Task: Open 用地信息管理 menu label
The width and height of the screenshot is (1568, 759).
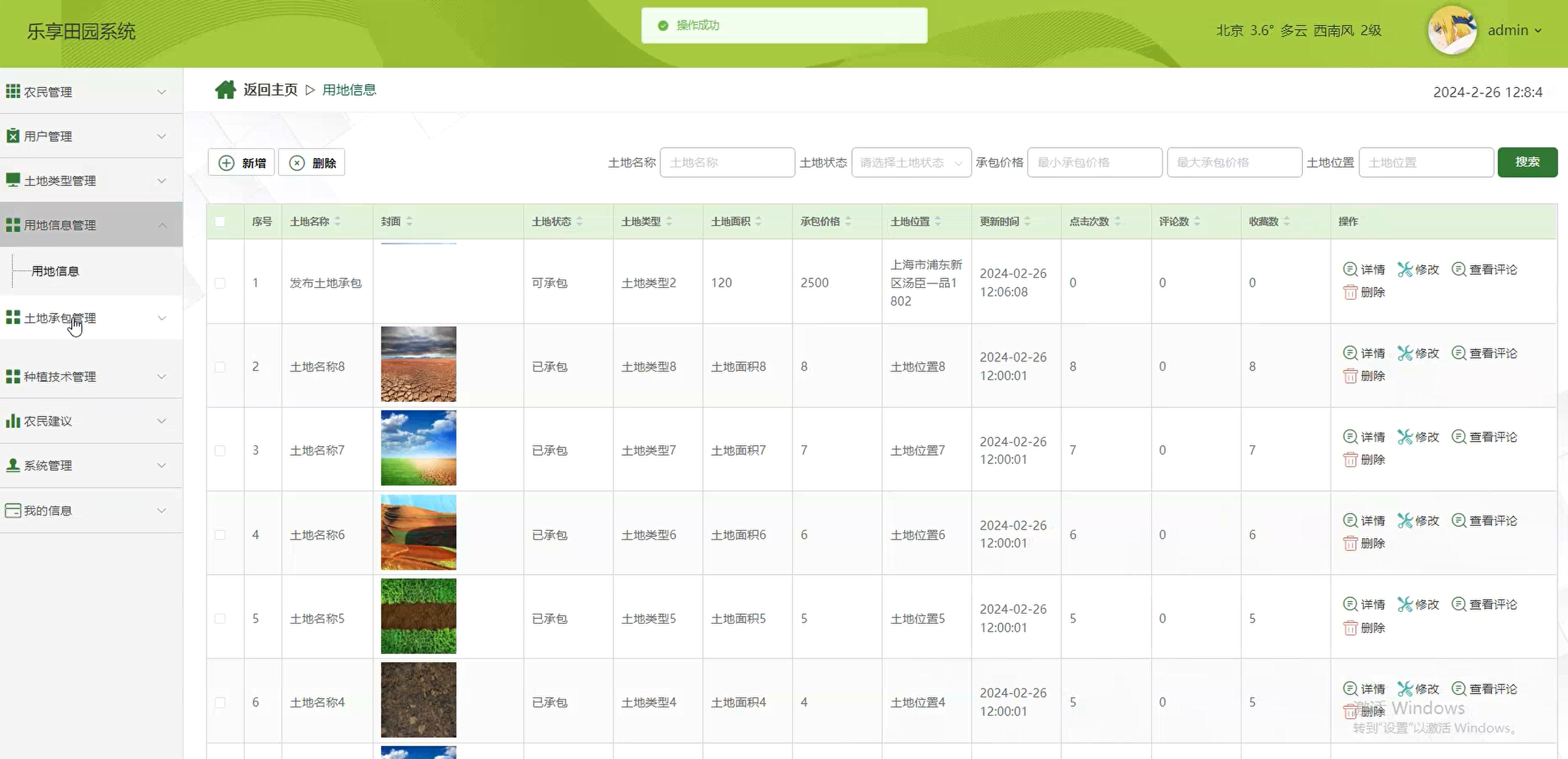Action: pyautogui.click(x=59, y=225)
